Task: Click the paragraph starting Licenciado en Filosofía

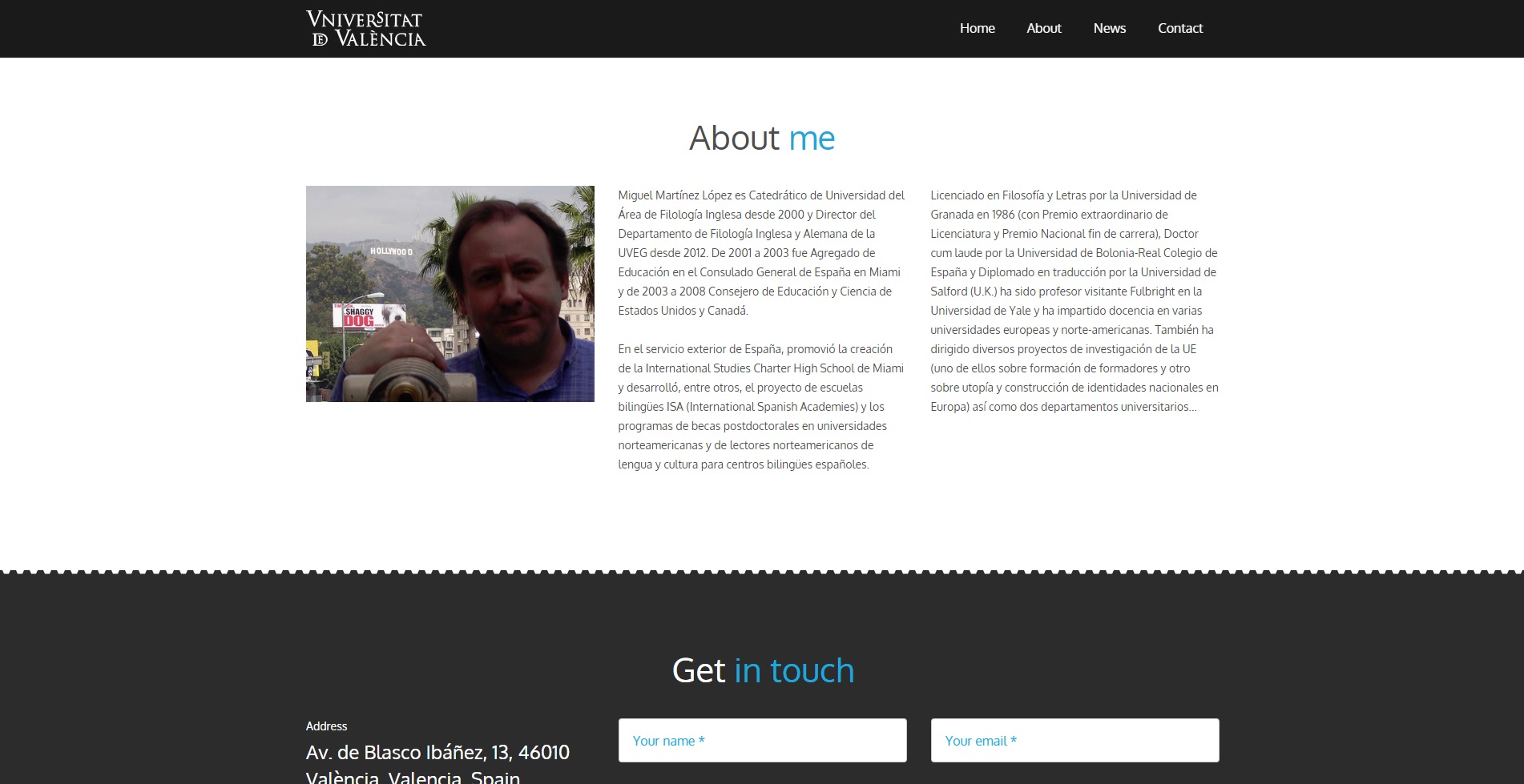Action: (1074, 301)
